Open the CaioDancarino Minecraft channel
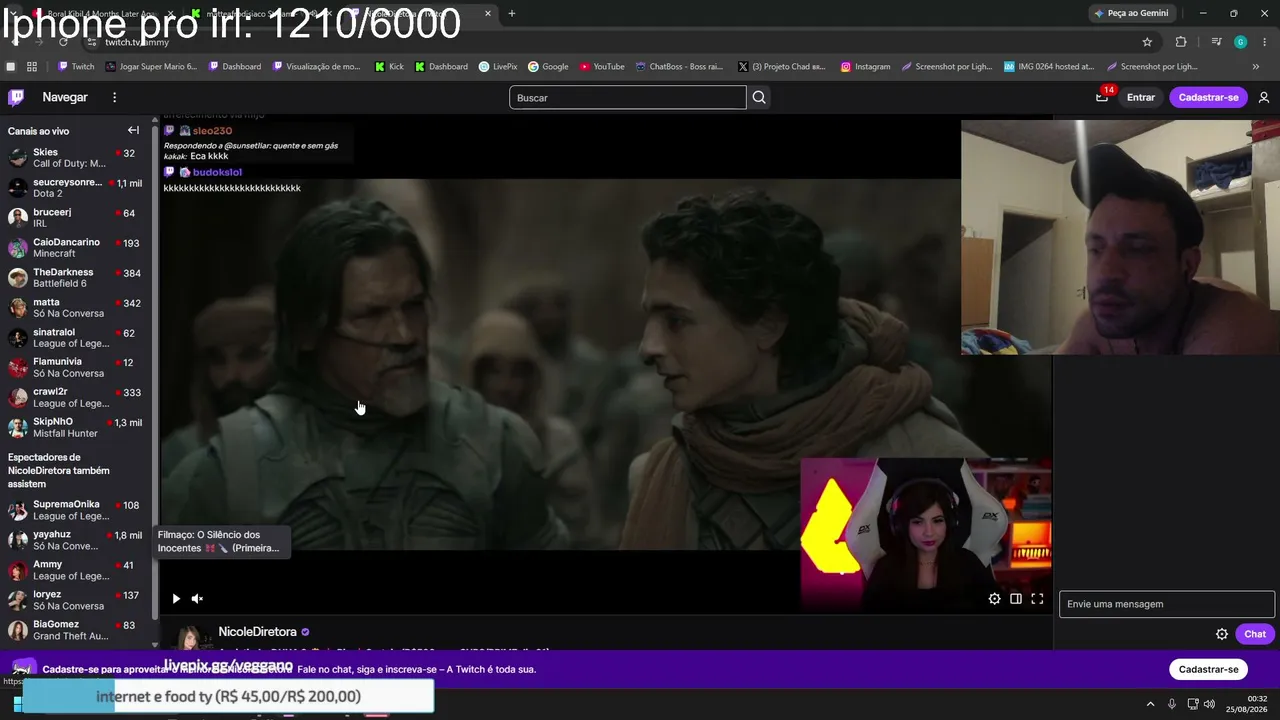This screenshot has height=720, width=1280. 75,248
